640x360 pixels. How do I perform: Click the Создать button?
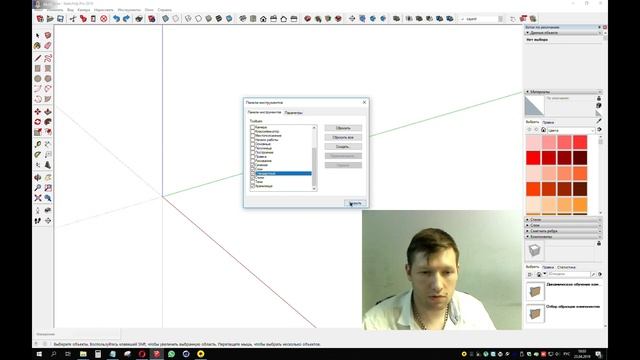343,147
